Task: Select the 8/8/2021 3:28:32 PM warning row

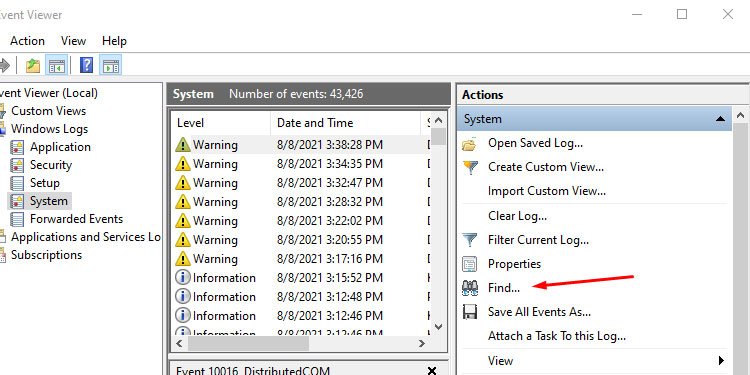Action: tap(302, 202)
